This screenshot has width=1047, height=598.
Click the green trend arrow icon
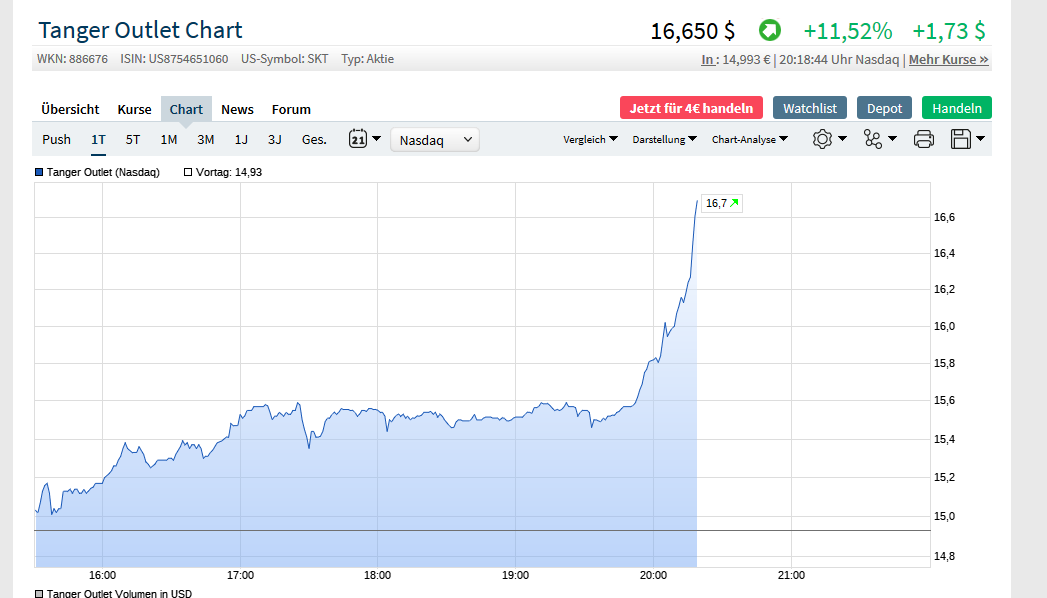tap(770, 31)
